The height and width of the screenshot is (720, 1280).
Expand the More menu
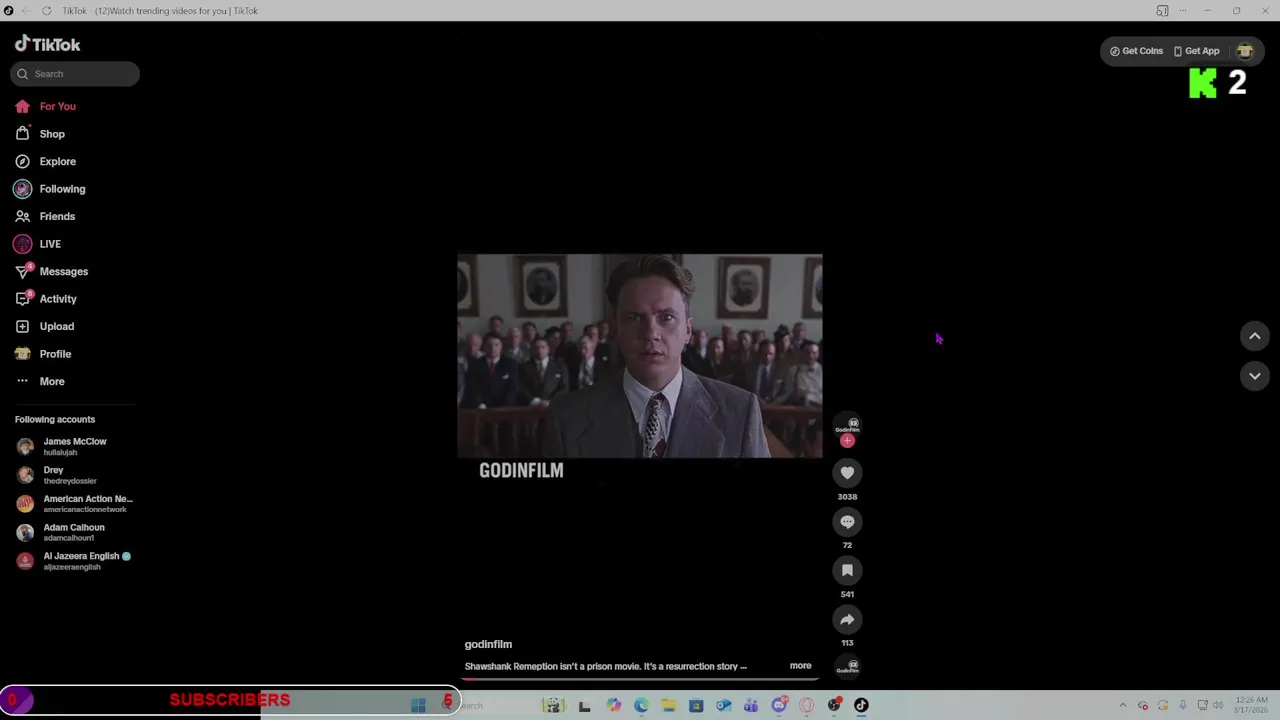pyautogui.click(x=40, y=381)
